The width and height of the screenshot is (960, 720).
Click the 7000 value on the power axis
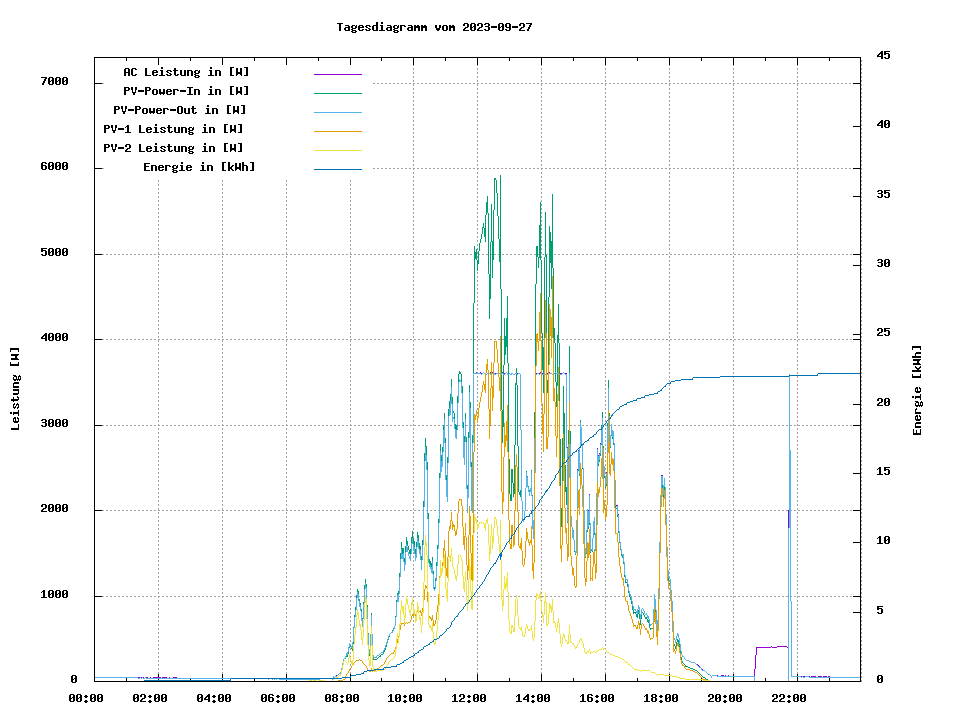click(x=53, y=82)
